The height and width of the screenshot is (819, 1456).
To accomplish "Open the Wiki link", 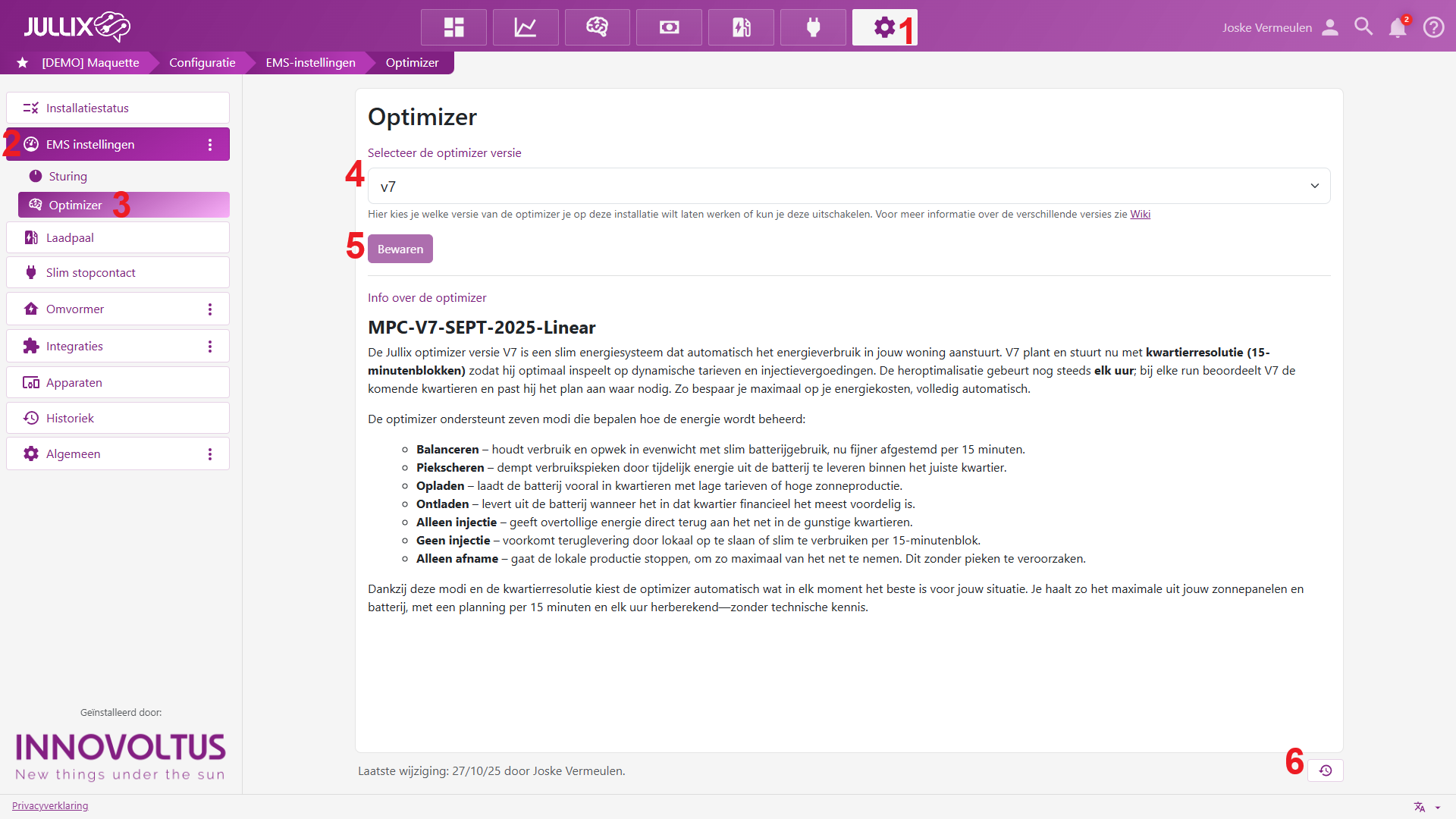I will pos(1140,214).
